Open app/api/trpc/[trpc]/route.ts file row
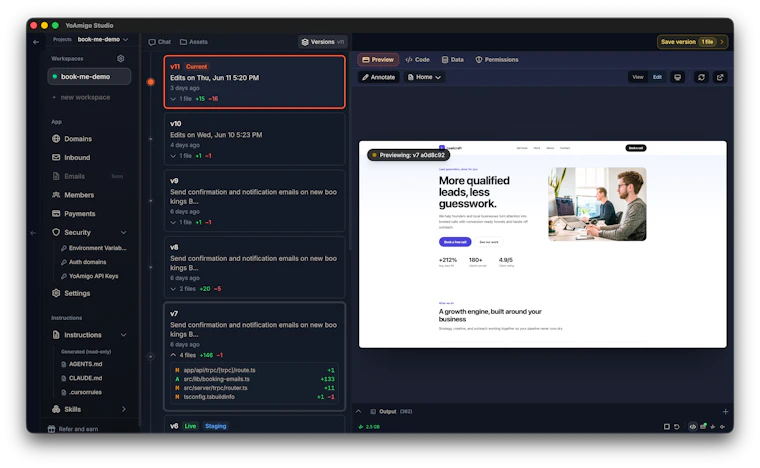The image size is (760, 468). (x=254, y=370)
